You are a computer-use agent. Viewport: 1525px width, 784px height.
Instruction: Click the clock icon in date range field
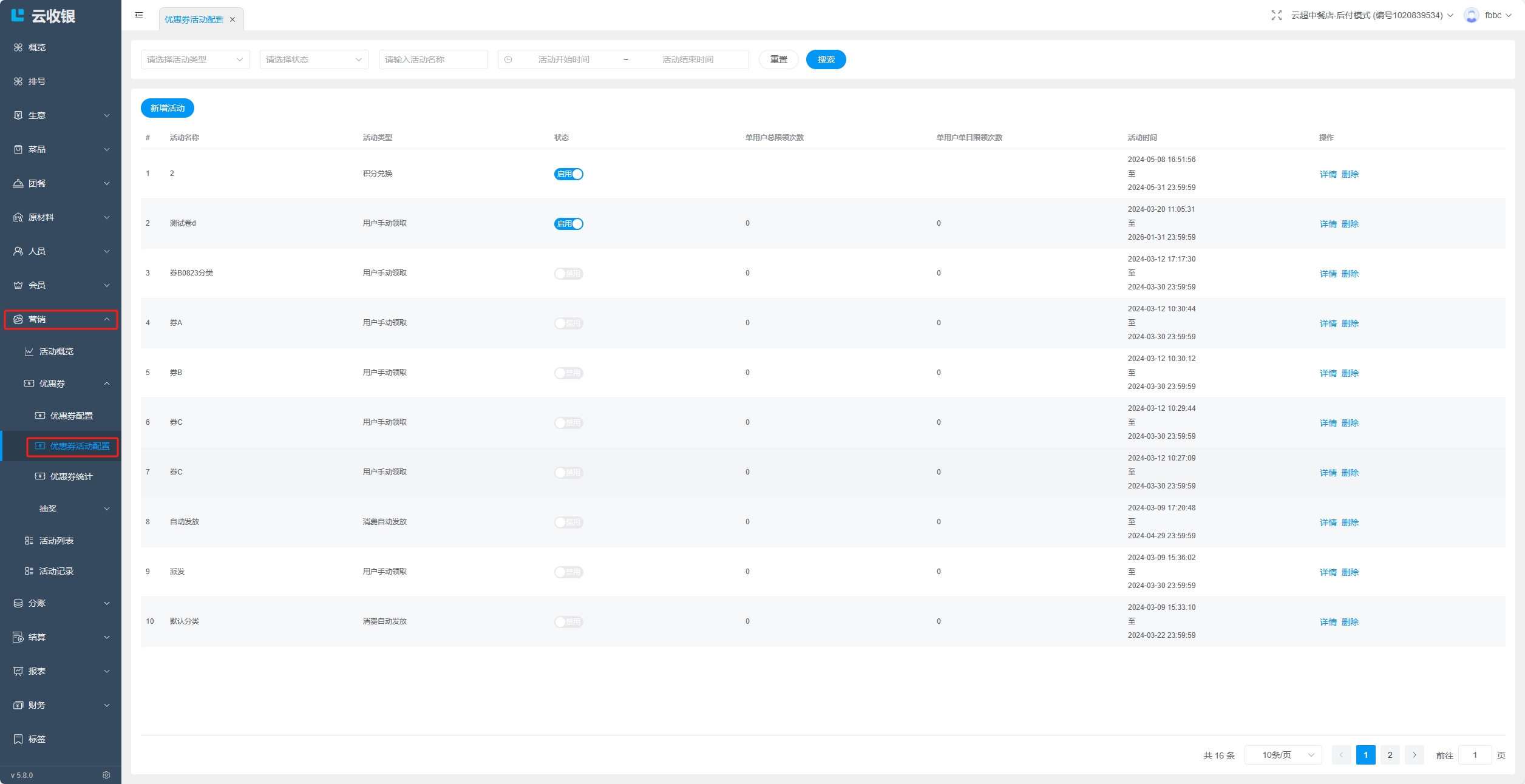[x=508, y=59]
